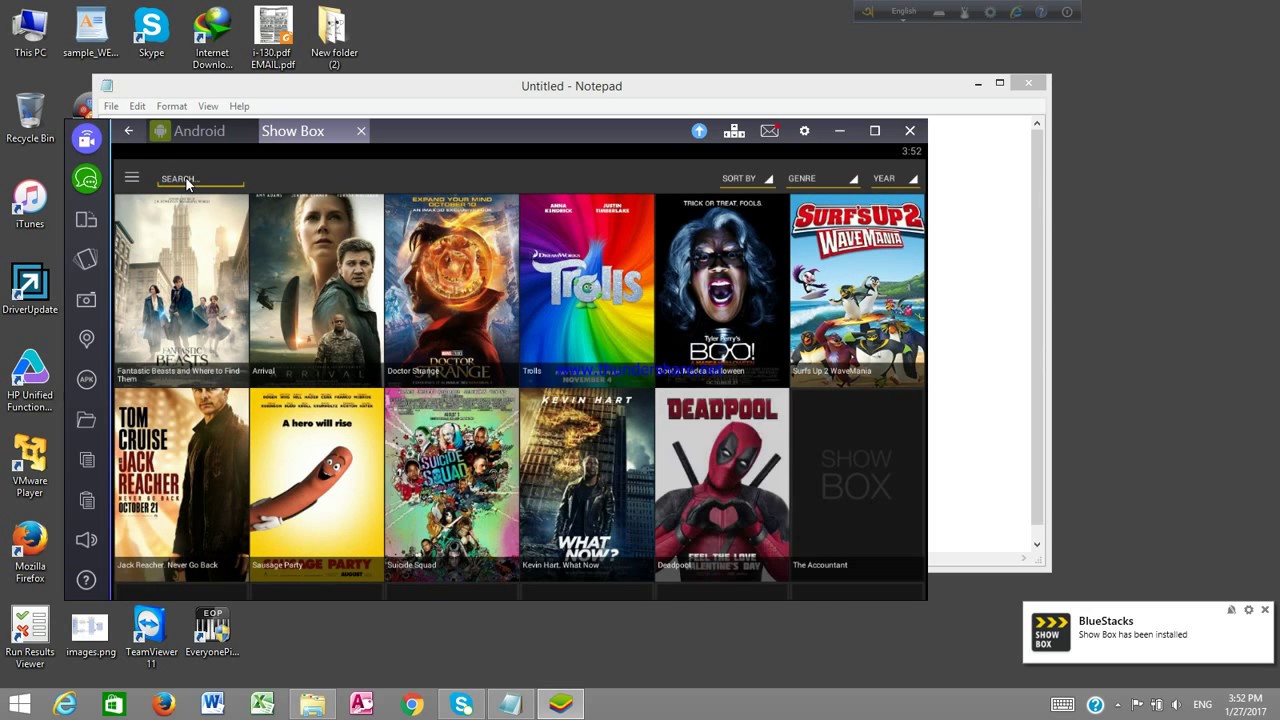The height and width of the screenshot is (720, 1280).
Task: Select the iTunes desktop icon
Action: [30, 205]
